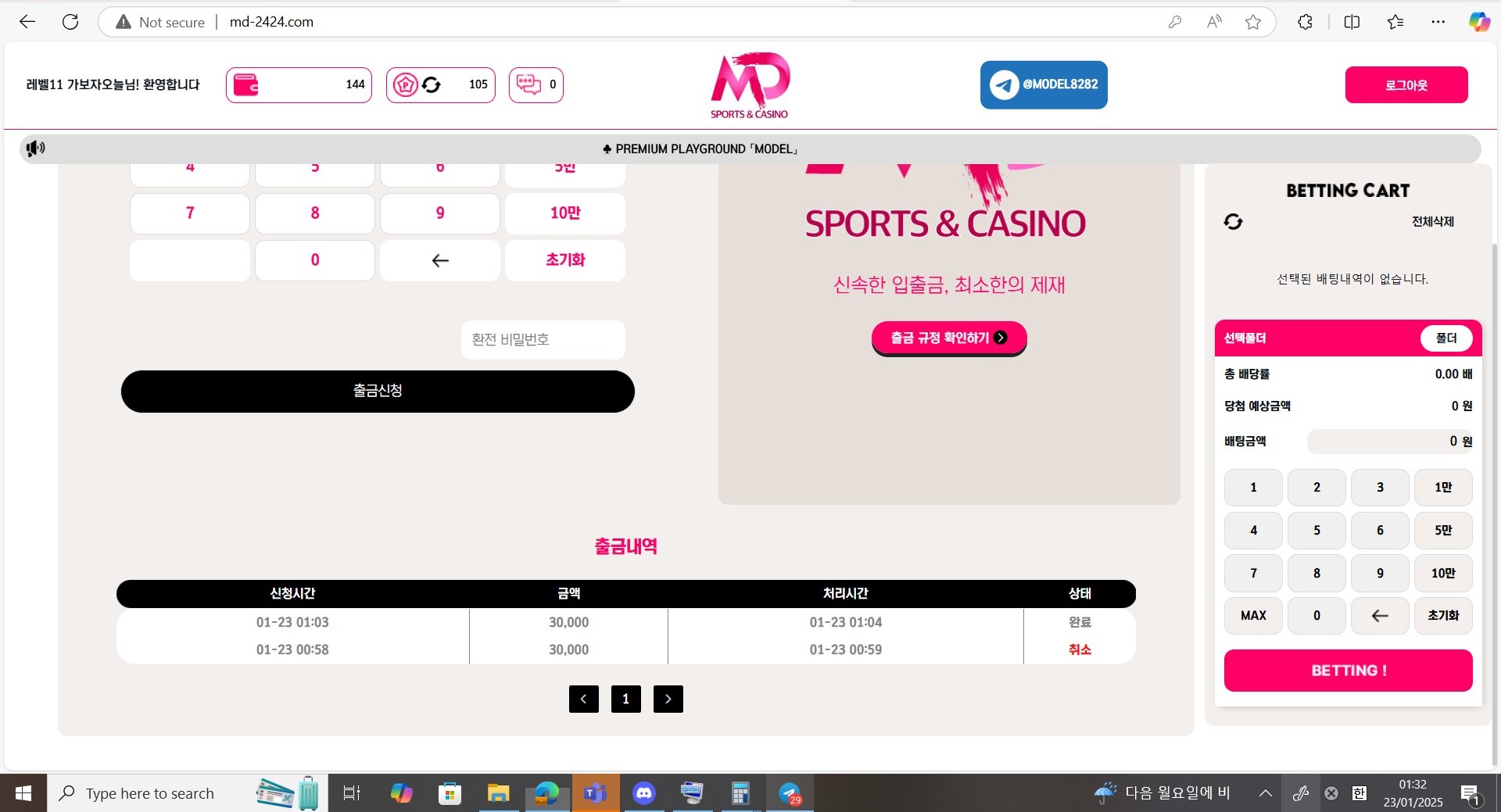Click withdrawal keypad number 9
Screen dimensions: 1501x812
(x=440, y=213)
